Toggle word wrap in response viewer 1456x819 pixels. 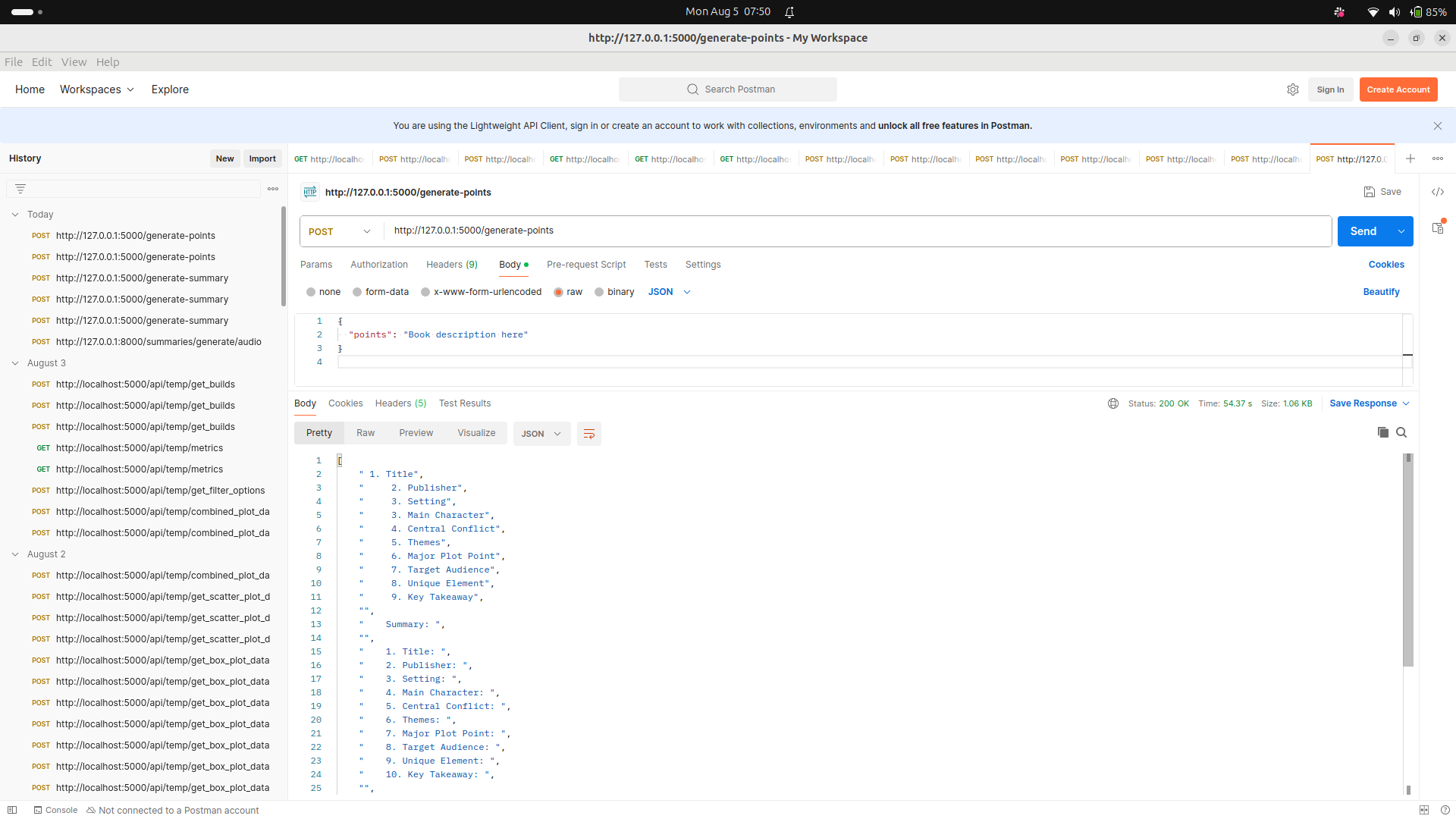(589, 434)
